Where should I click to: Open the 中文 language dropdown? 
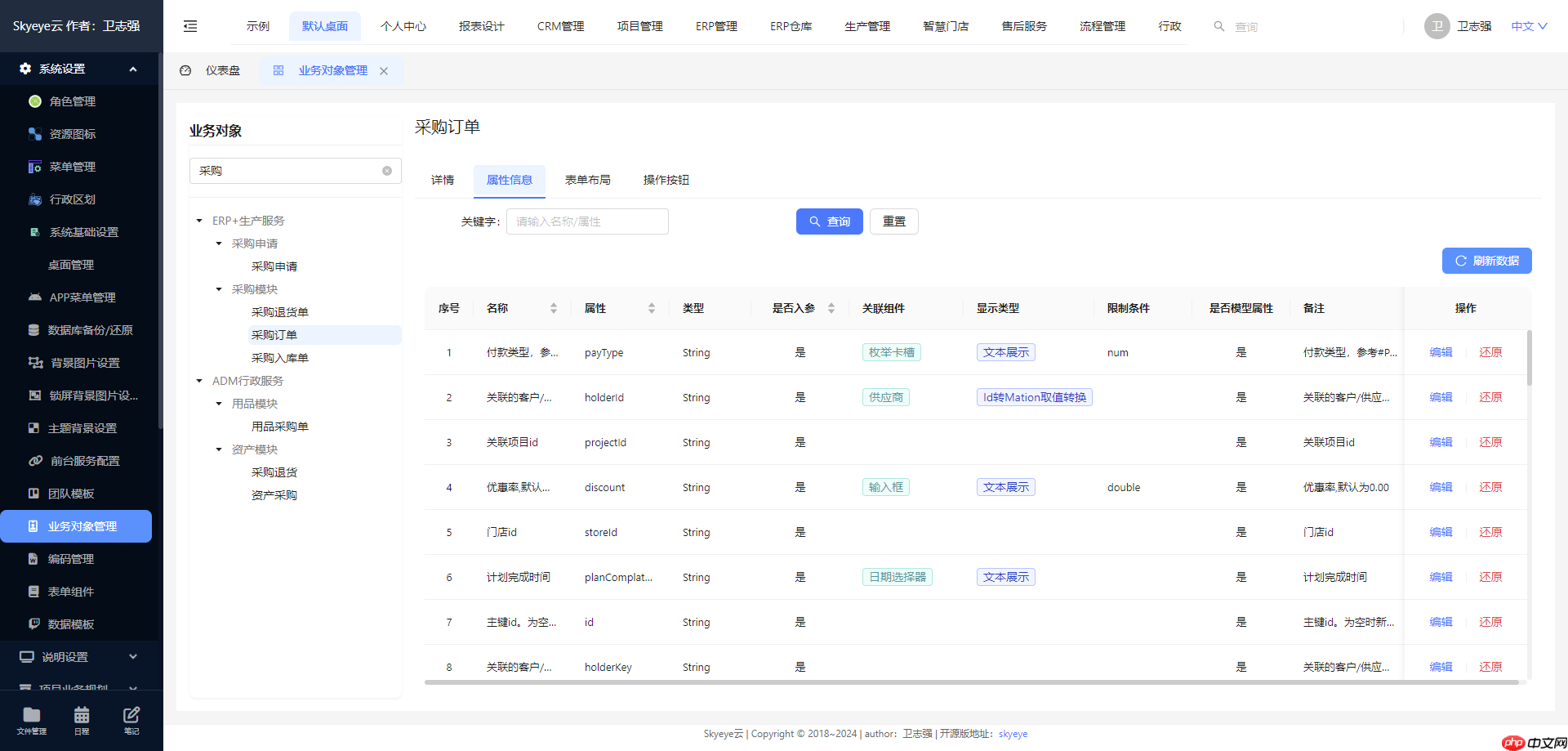pos(1526,25)
